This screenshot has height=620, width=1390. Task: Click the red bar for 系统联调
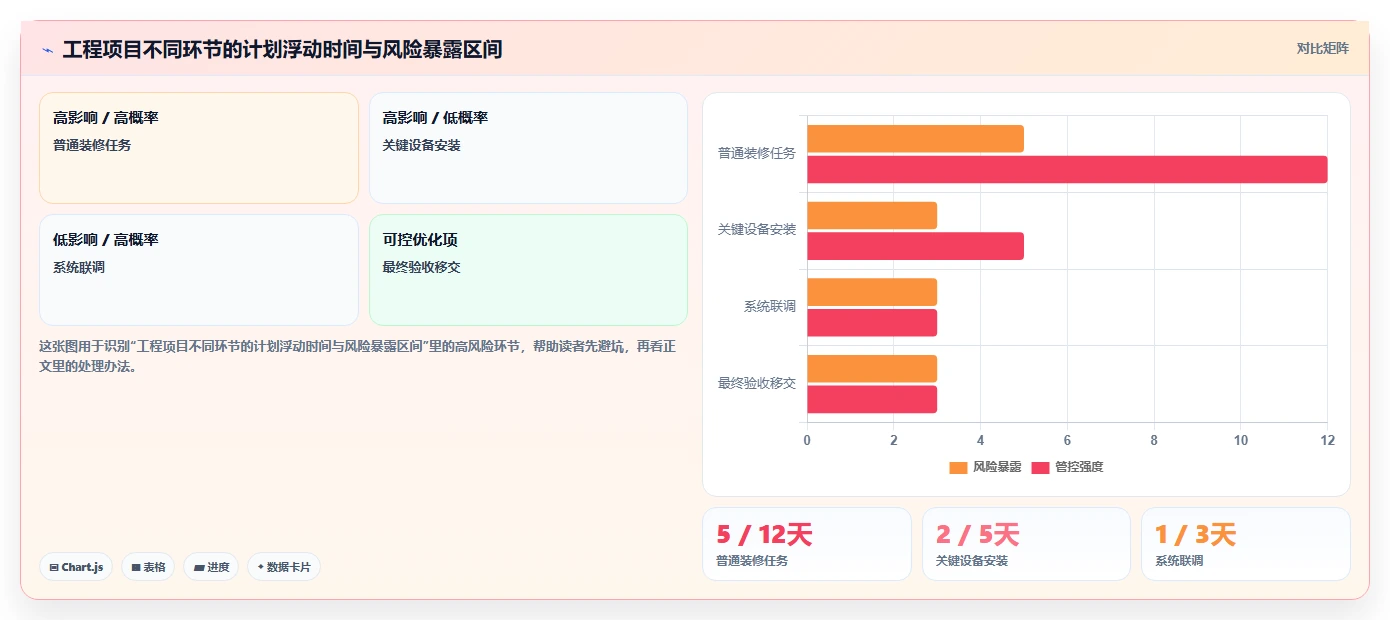(x=872, y=322)
